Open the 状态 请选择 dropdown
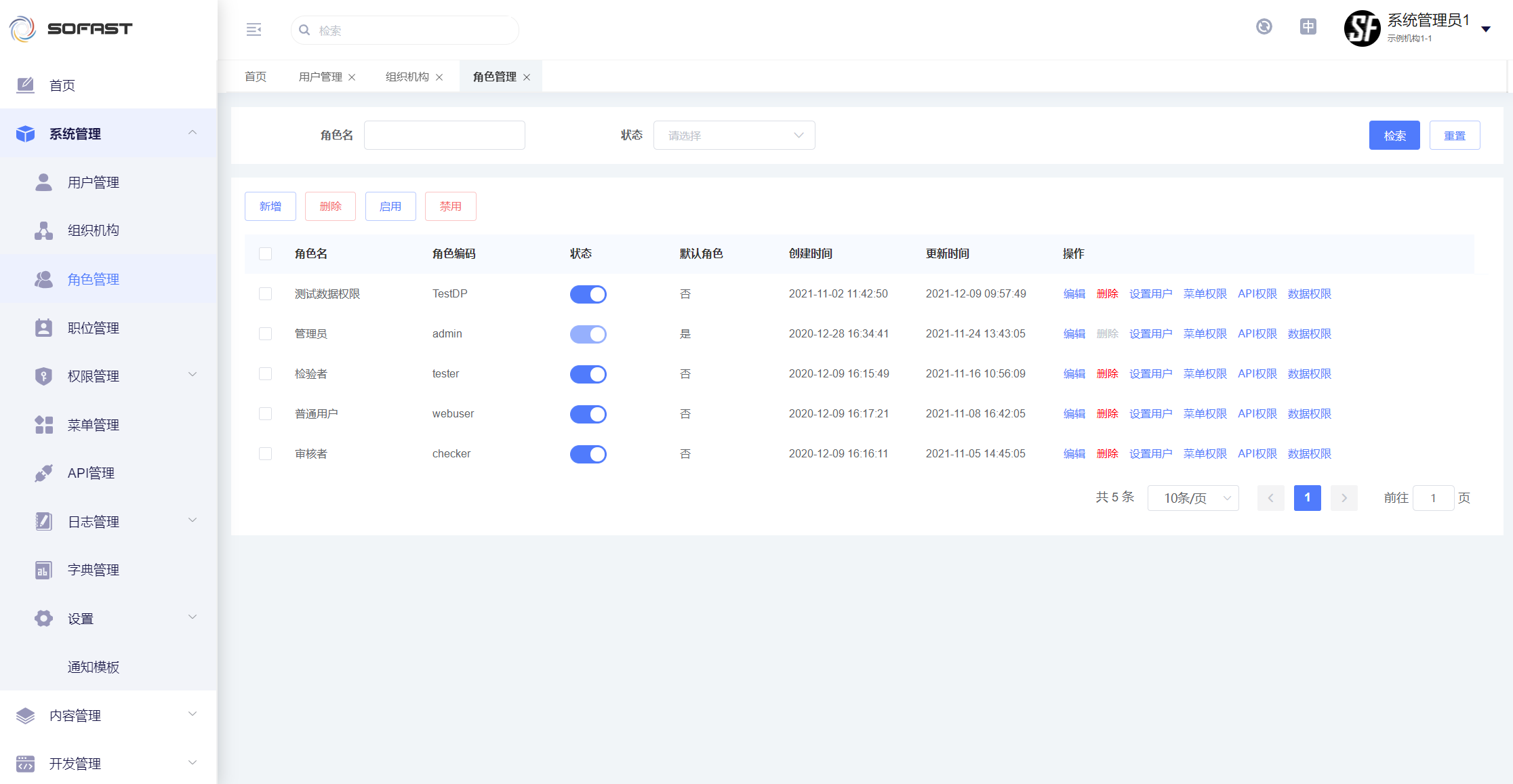This screenshot has height=784, width=1513. click(x=733, y=136)
